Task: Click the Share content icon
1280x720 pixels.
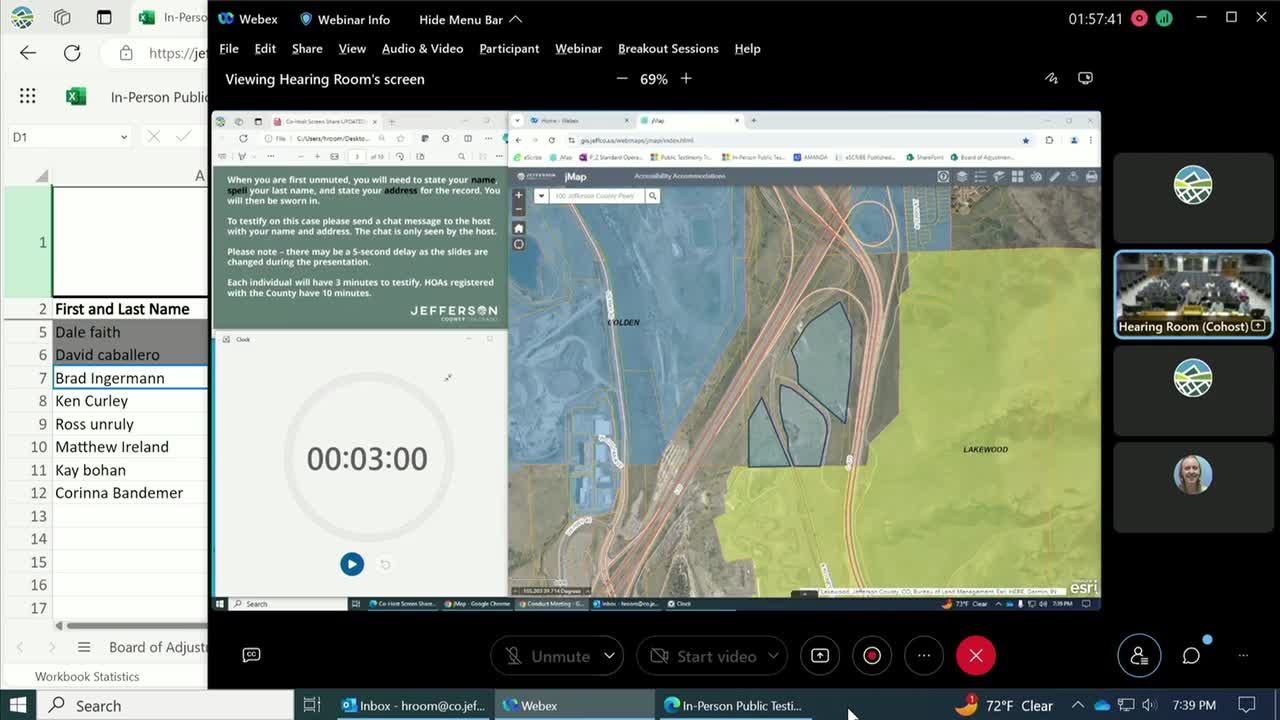Action: coord(820,656)
